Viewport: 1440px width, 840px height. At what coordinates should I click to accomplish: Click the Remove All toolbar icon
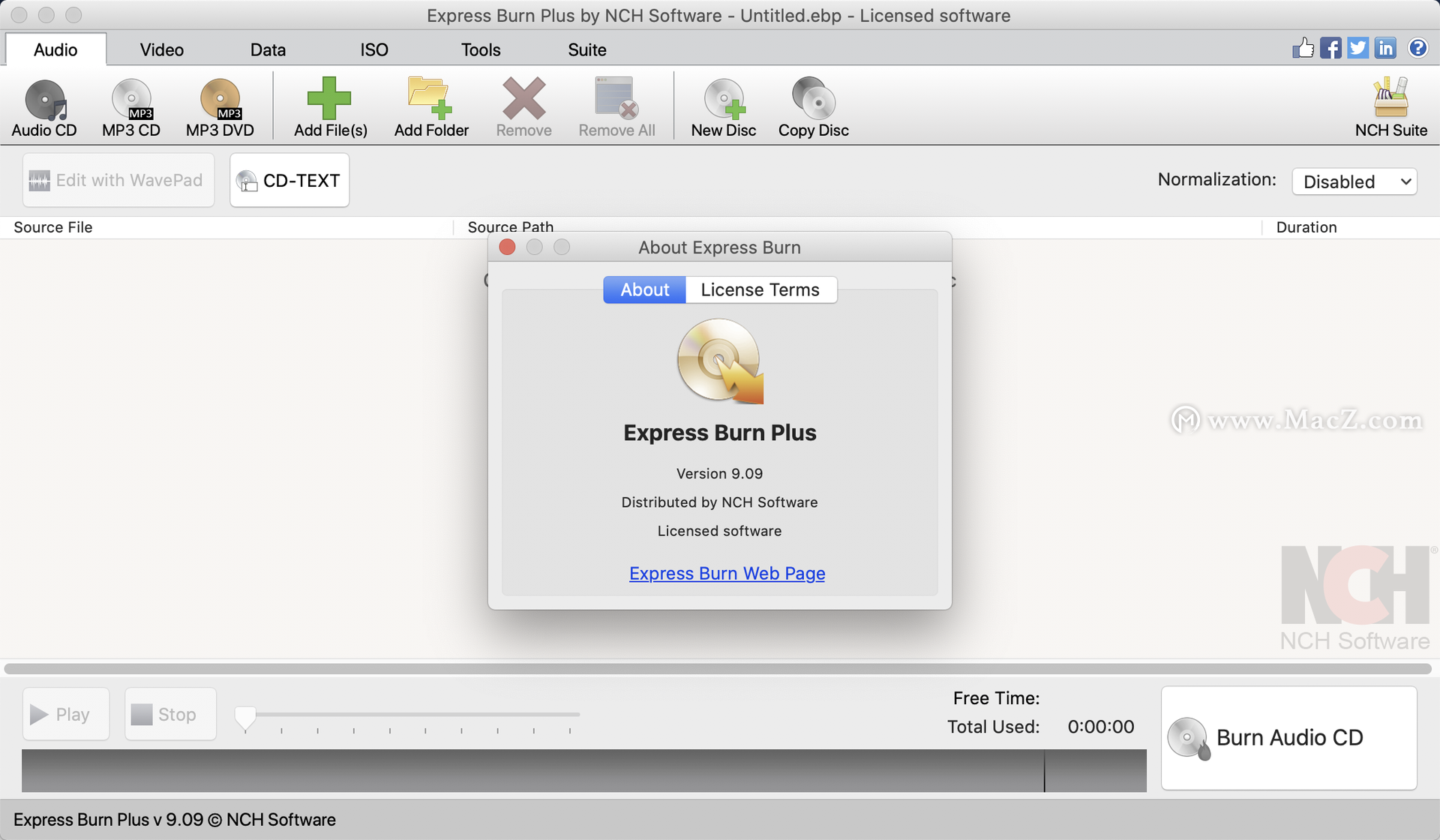pos(616,107)
